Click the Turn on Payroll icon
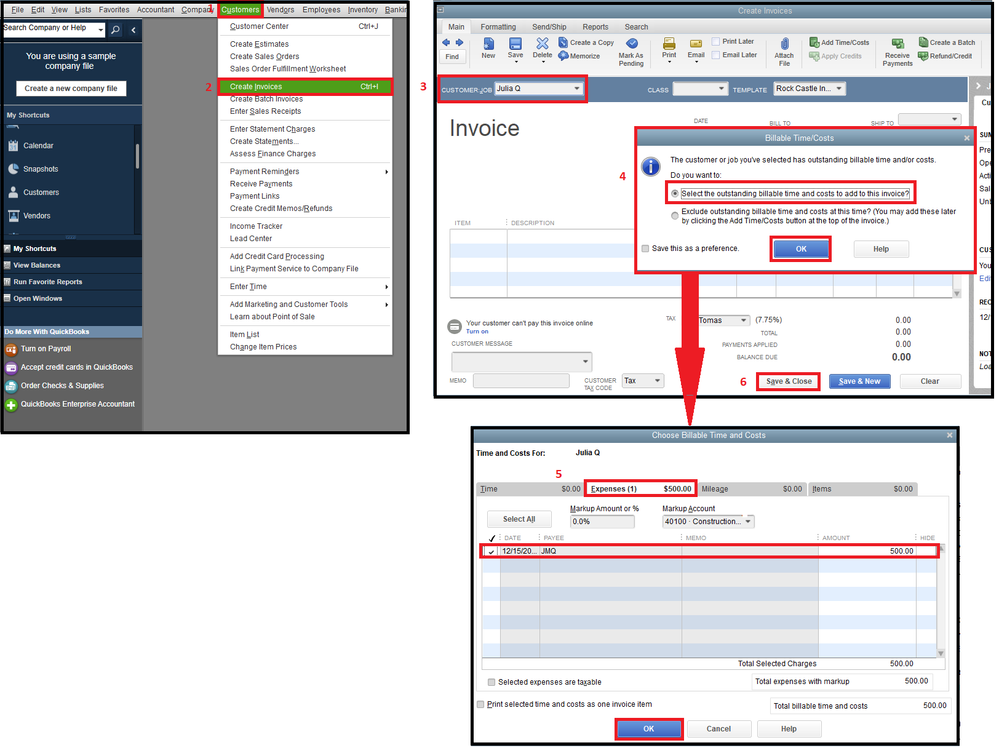 coord(11,349)
